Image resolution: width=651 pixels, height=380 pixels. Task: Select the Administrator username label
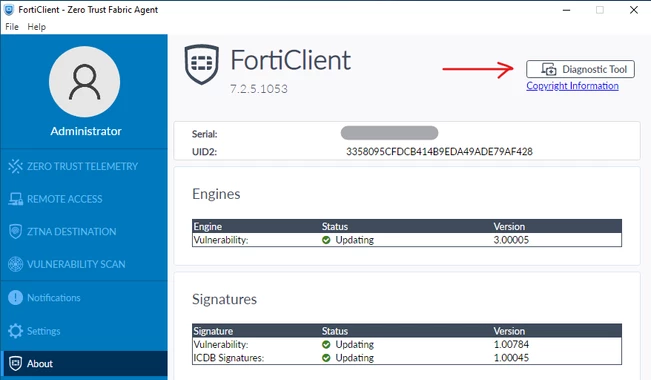pos(86,131)
